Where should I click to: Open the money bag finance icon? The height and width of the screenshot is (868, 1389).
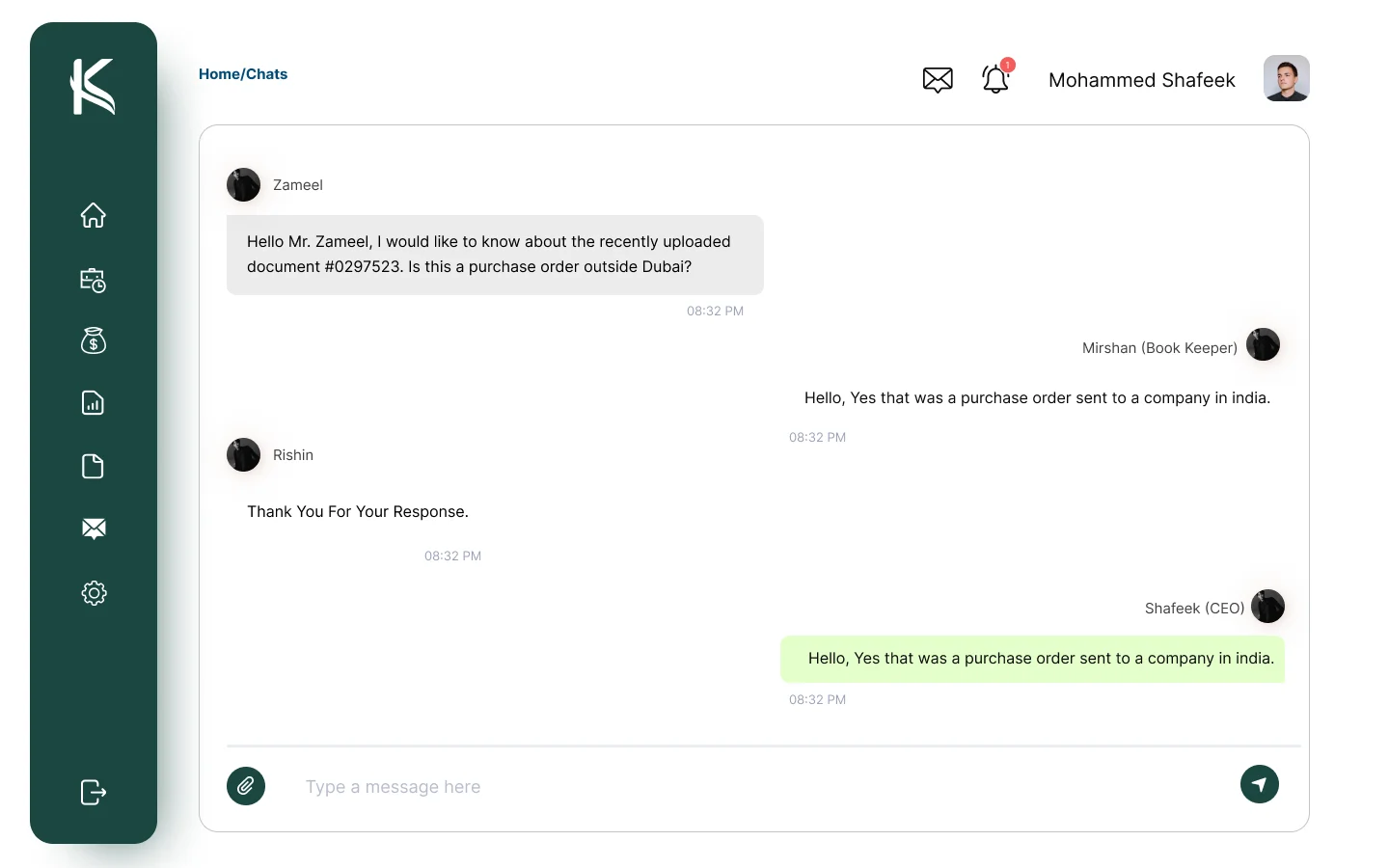pos(93,340)
